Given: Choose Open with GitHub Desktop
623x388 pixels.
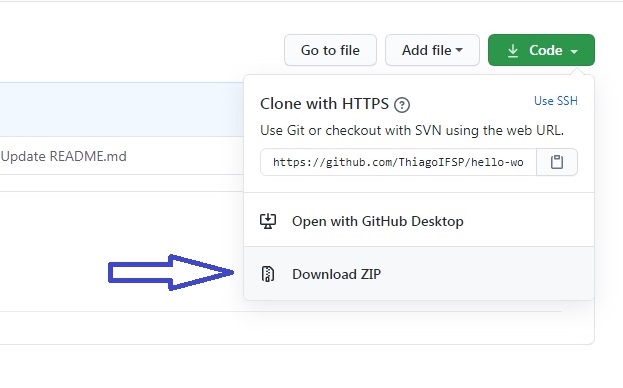Looking at the screenshot, I should [x=419, y=221].
